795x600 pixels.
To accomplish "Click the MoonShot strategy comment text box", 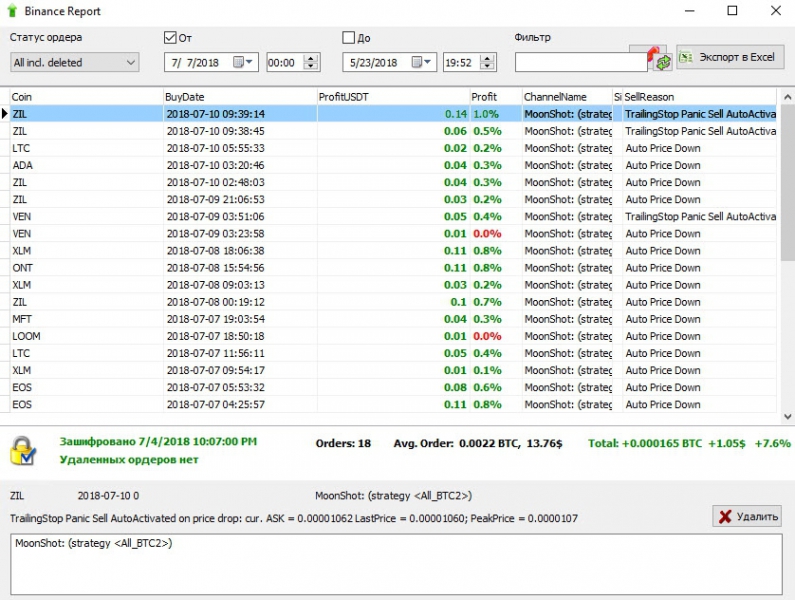I will point(396,564).
